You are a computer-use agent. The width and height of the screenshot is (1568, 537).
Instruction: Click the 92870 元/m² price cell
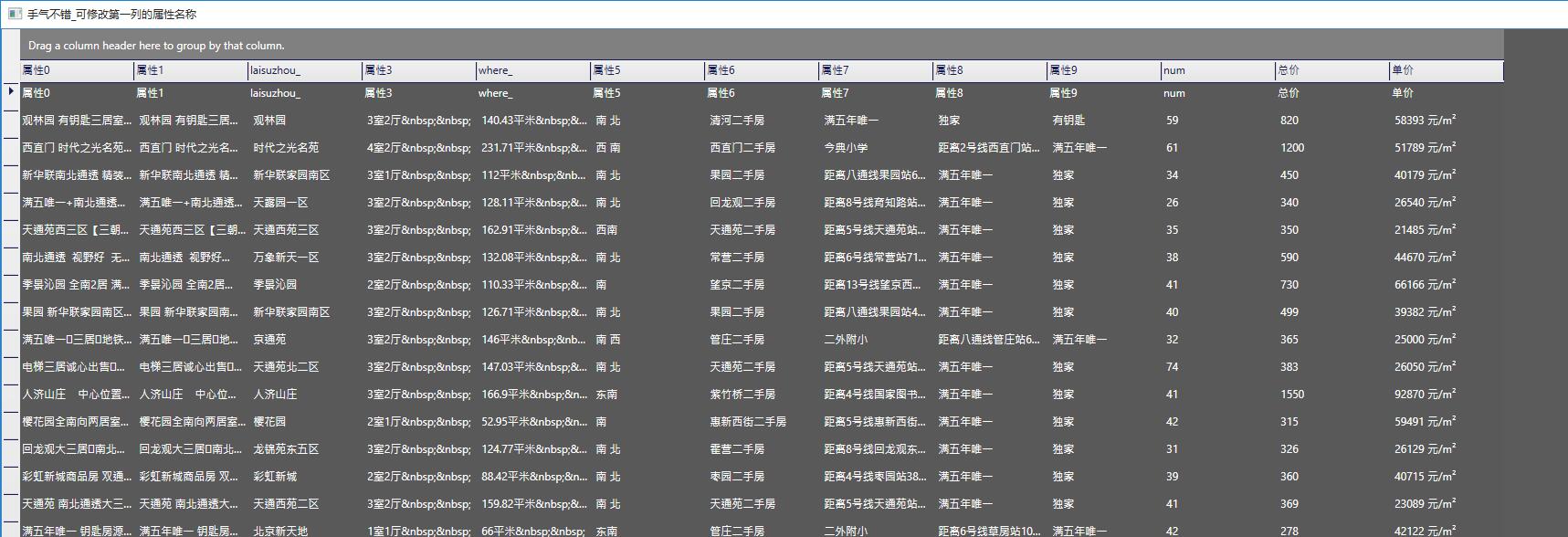(1425, 395)
